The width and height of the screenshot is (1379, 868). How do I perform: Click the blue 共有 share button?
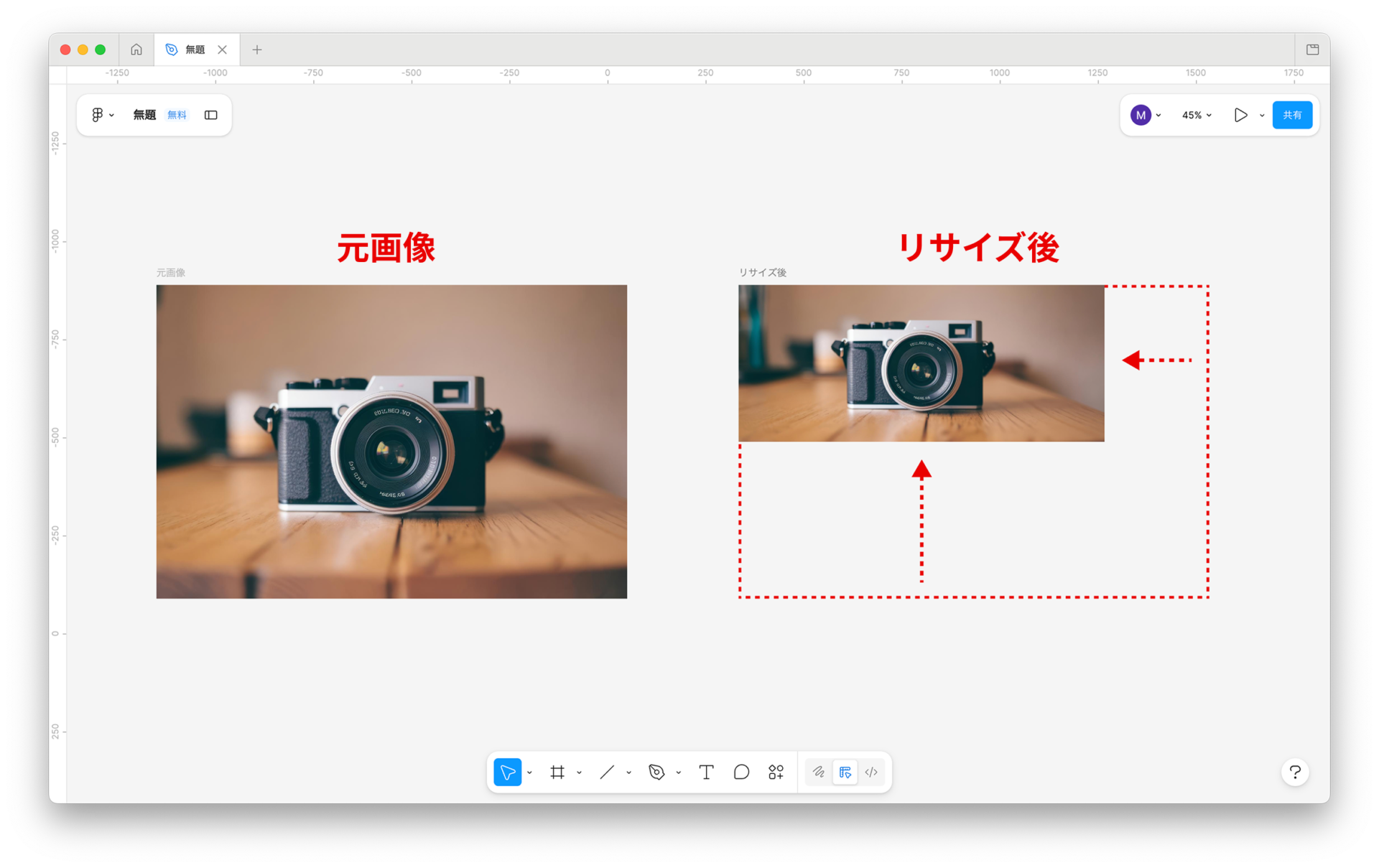coord(1291,115)
